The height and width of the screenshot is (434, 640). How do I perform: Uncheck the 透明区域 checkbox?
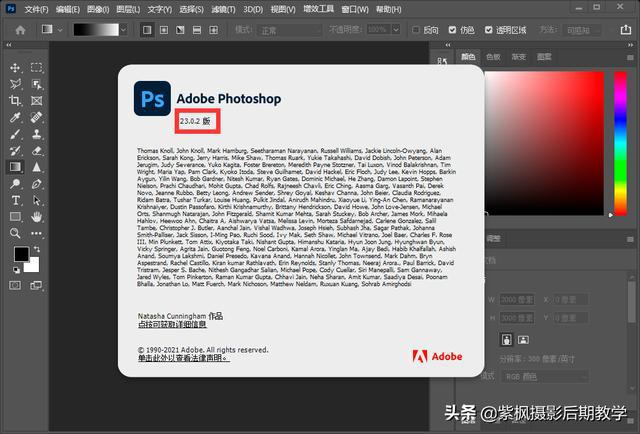pyautogui.click(x=489, y=30)
